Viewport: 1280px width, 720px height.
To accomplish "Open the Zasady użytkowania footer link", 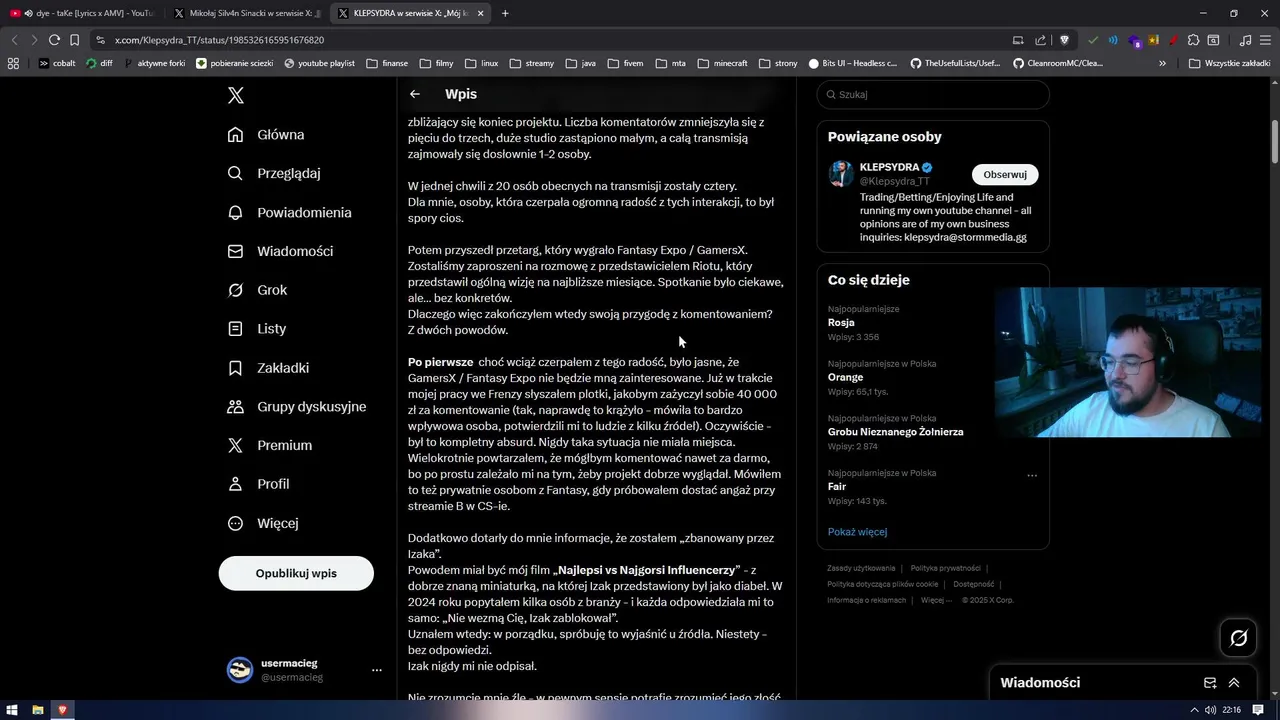I will tap(861, 568).
